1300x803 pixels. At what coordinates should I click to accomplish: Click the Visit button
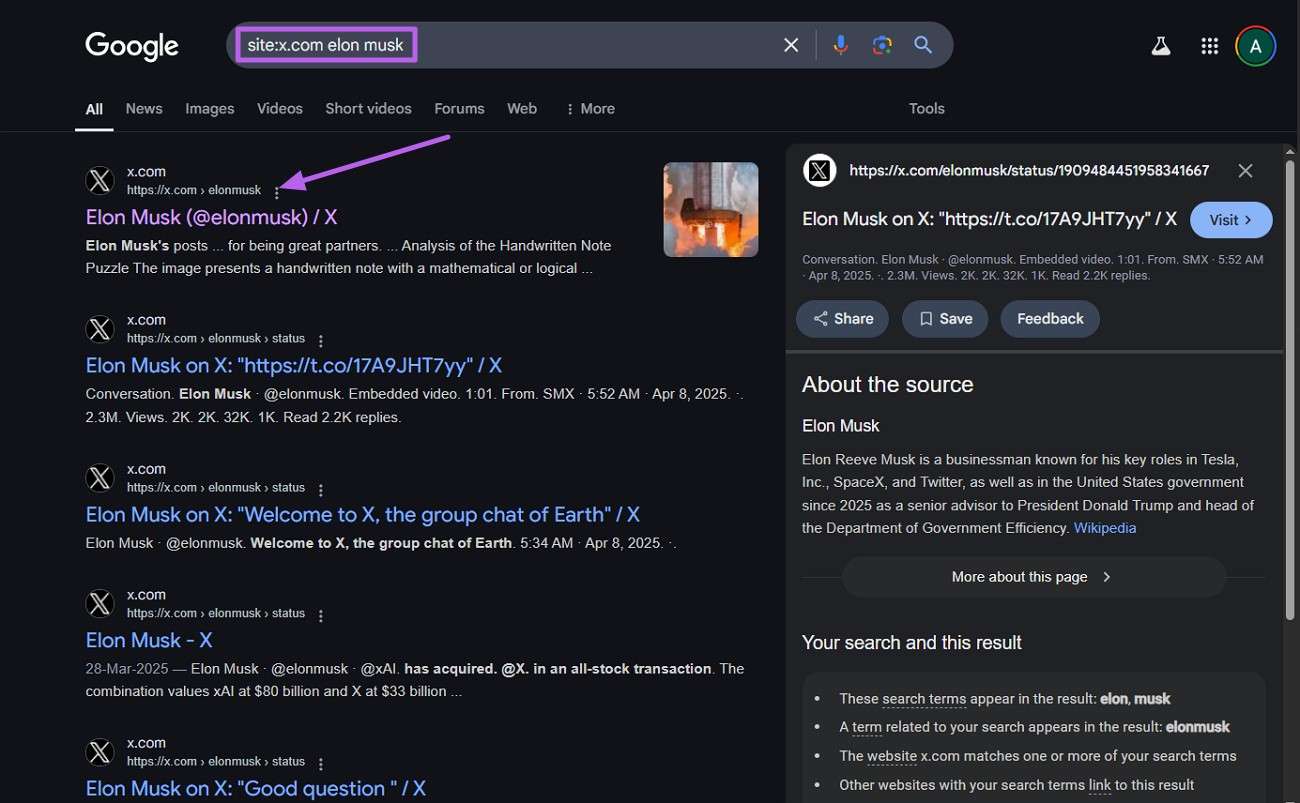click(x=1231, y=220)
